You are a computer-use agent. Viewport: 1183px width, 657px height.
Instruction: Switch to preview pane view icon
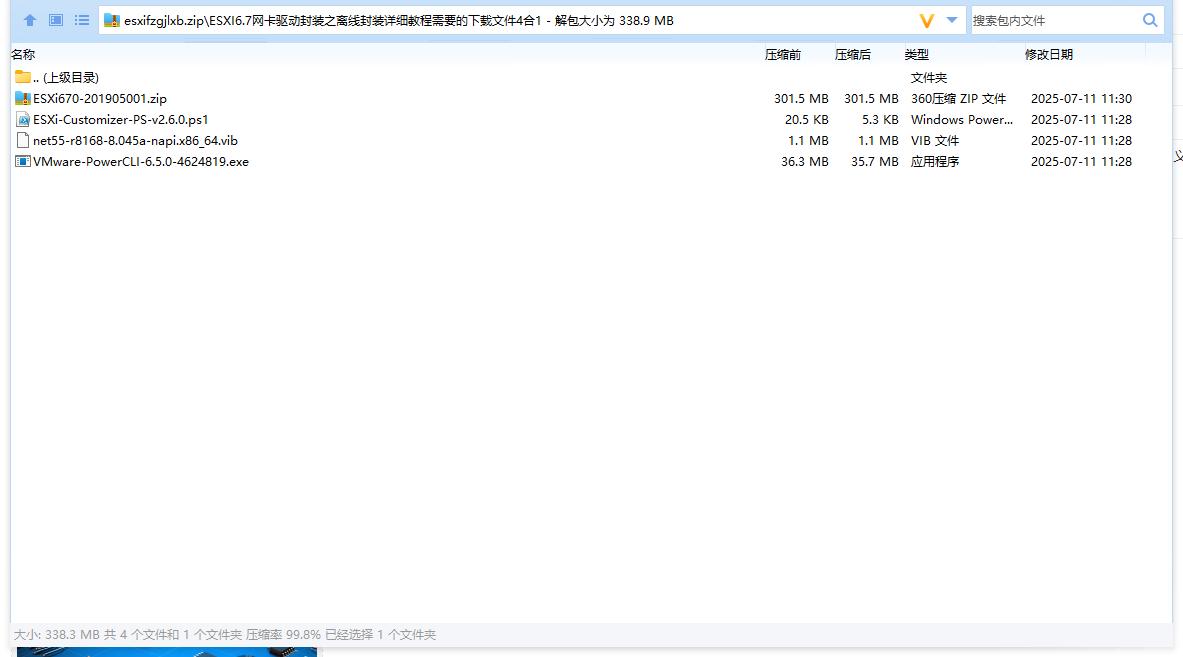(x=55, y=19)
